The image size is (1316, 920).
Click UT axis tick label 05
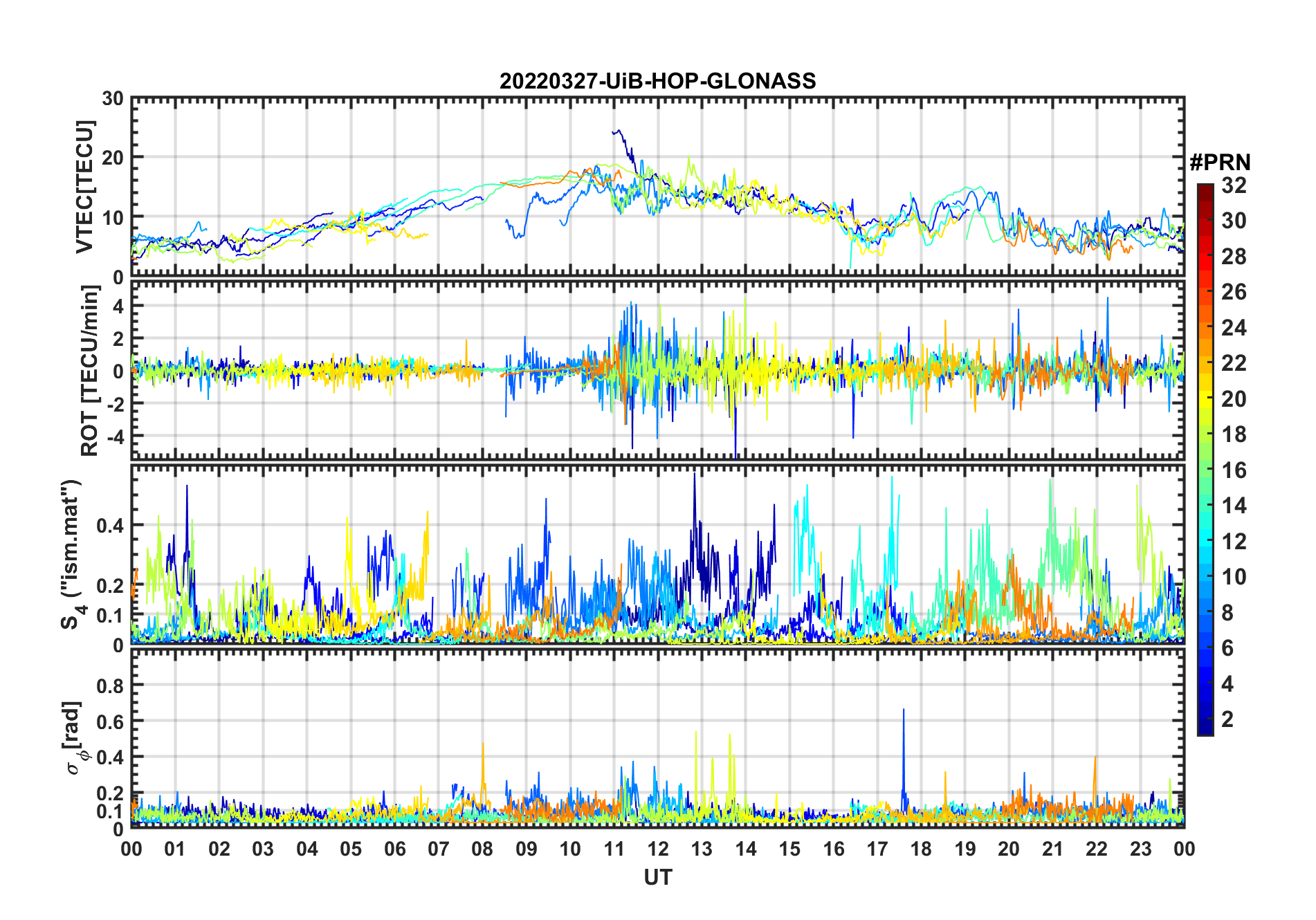[x=351, y=849]
